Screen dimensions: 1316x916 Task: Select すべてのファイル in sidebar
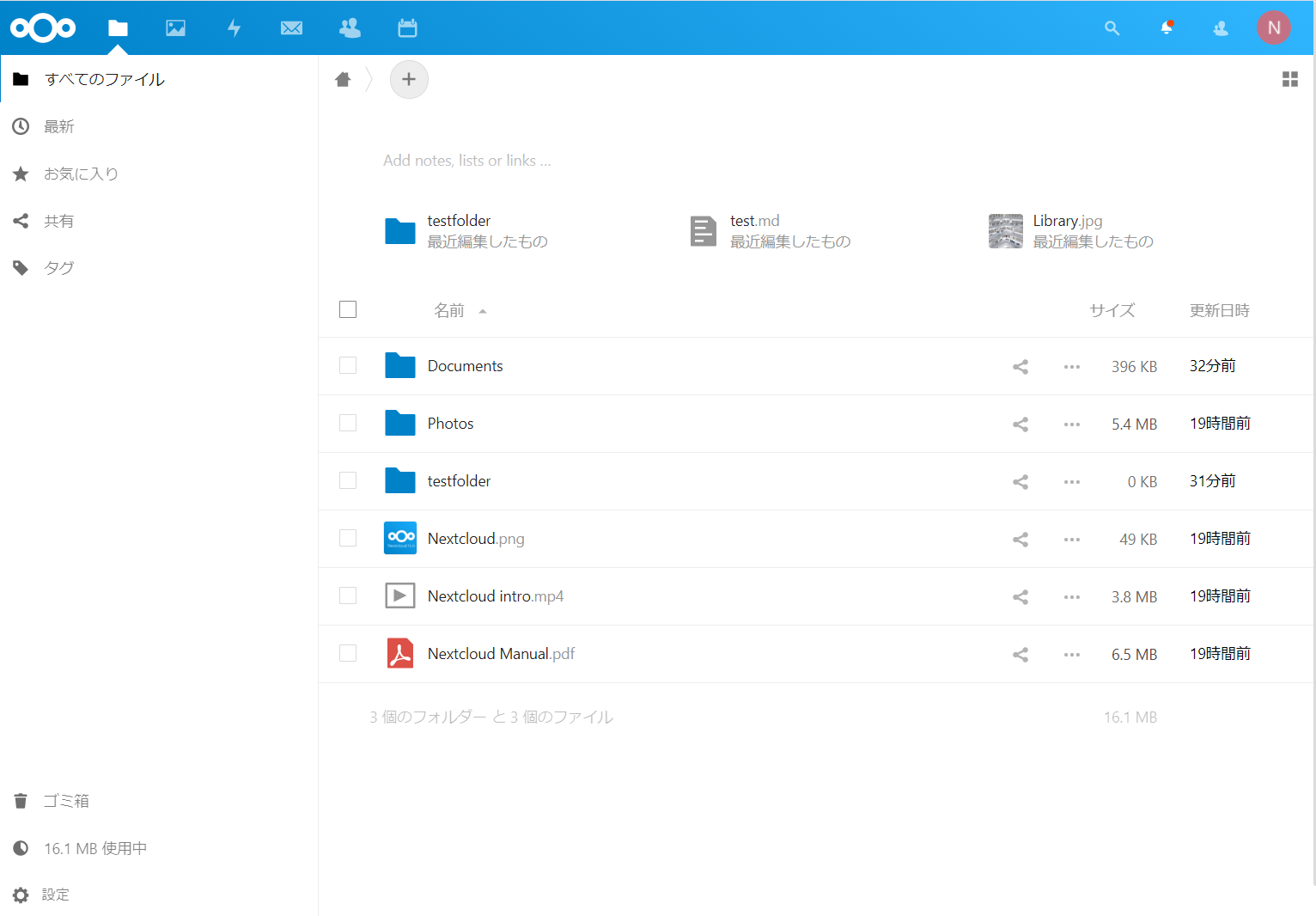pos(159,79)
